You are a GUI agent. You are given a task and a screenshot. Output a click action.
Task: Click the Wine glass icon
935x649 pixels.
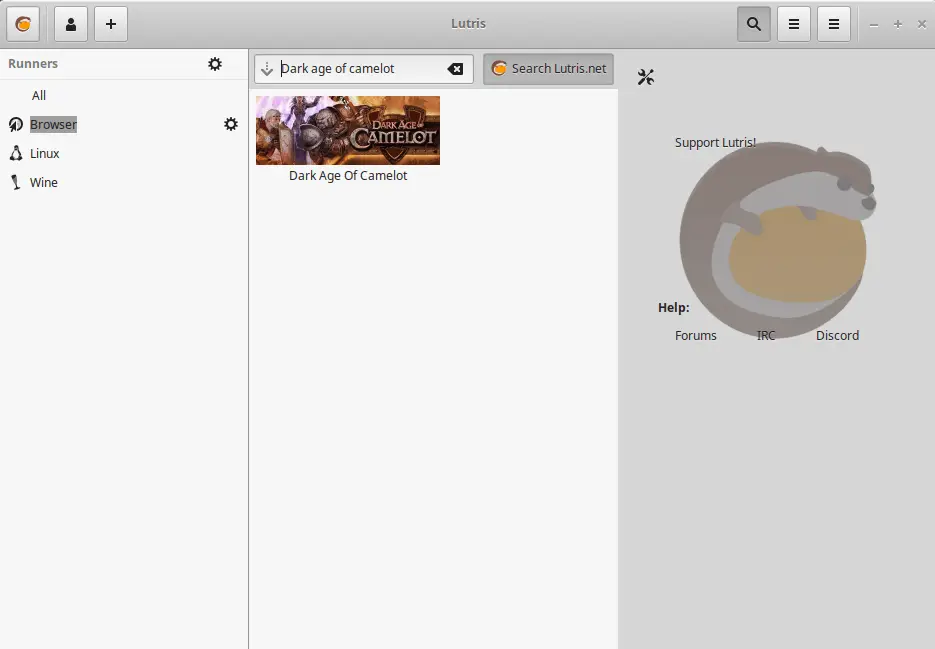tap(16, 183)
